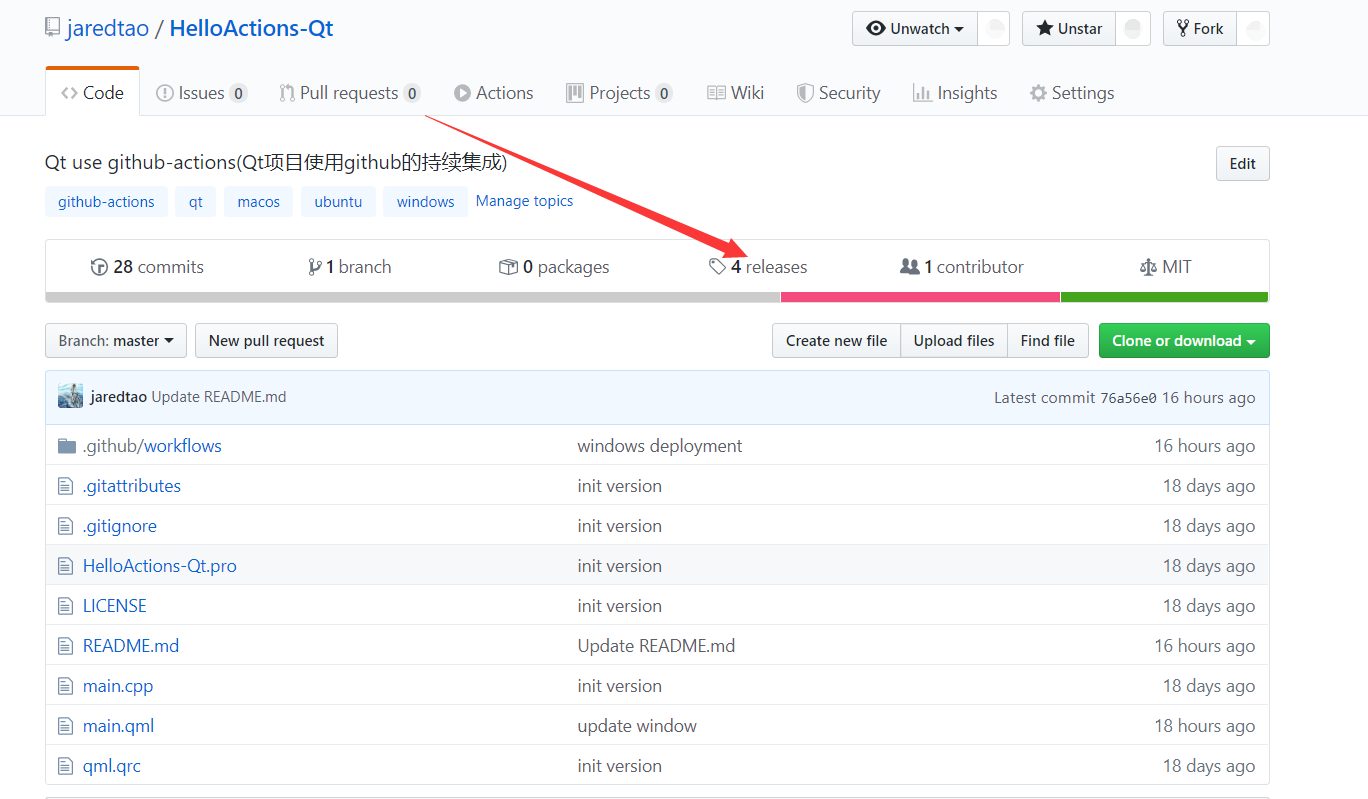Click Unstar to remove the star
Viewport: 1368px width, 799px height.
(1068, 28)
